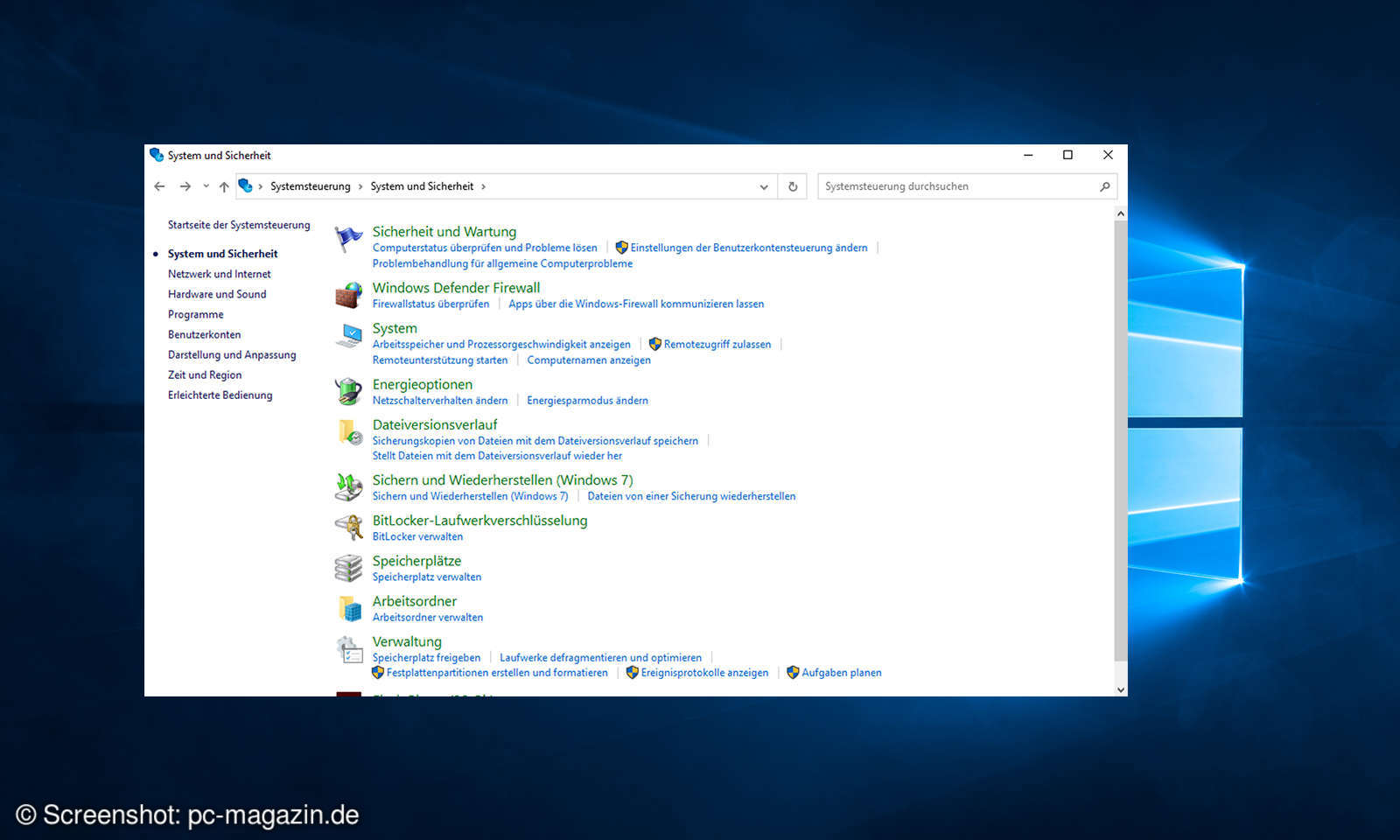Click the Aktualisieren (refresh) button

(792, 185)
